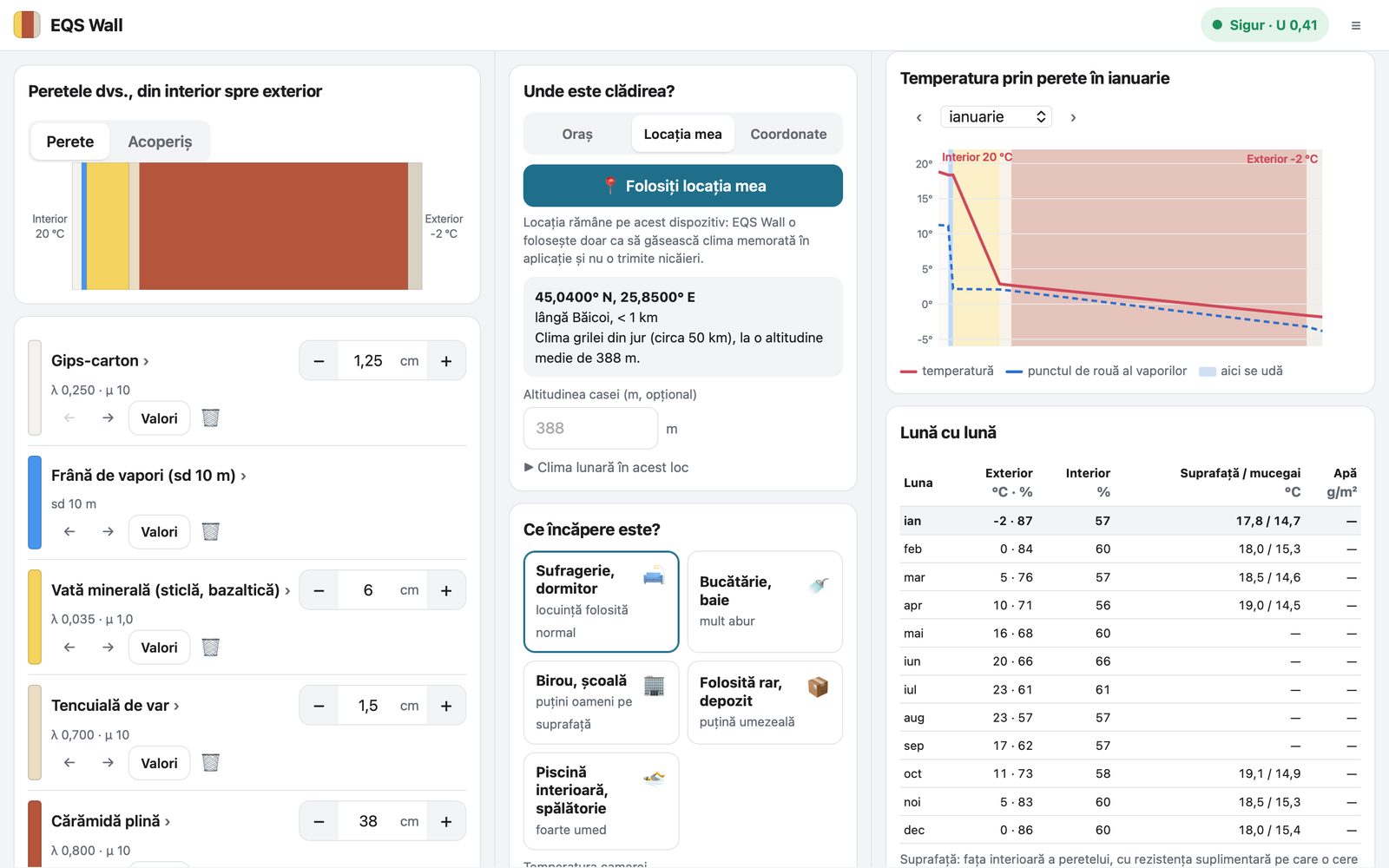Increase Cărămidă plină thickness

point(446,821)
